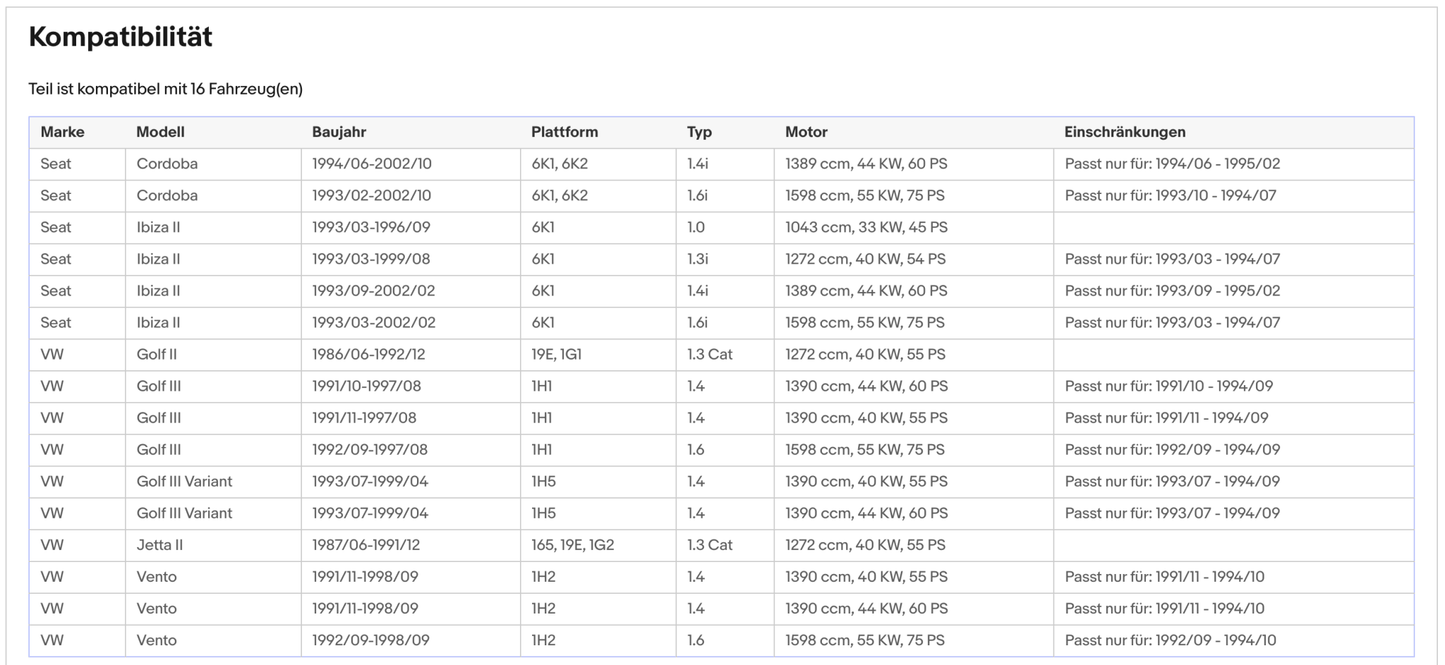Select the Plattform column header
Viewport: 1445px width, 665px height.
pyautogui.click(x=564, y=132)
